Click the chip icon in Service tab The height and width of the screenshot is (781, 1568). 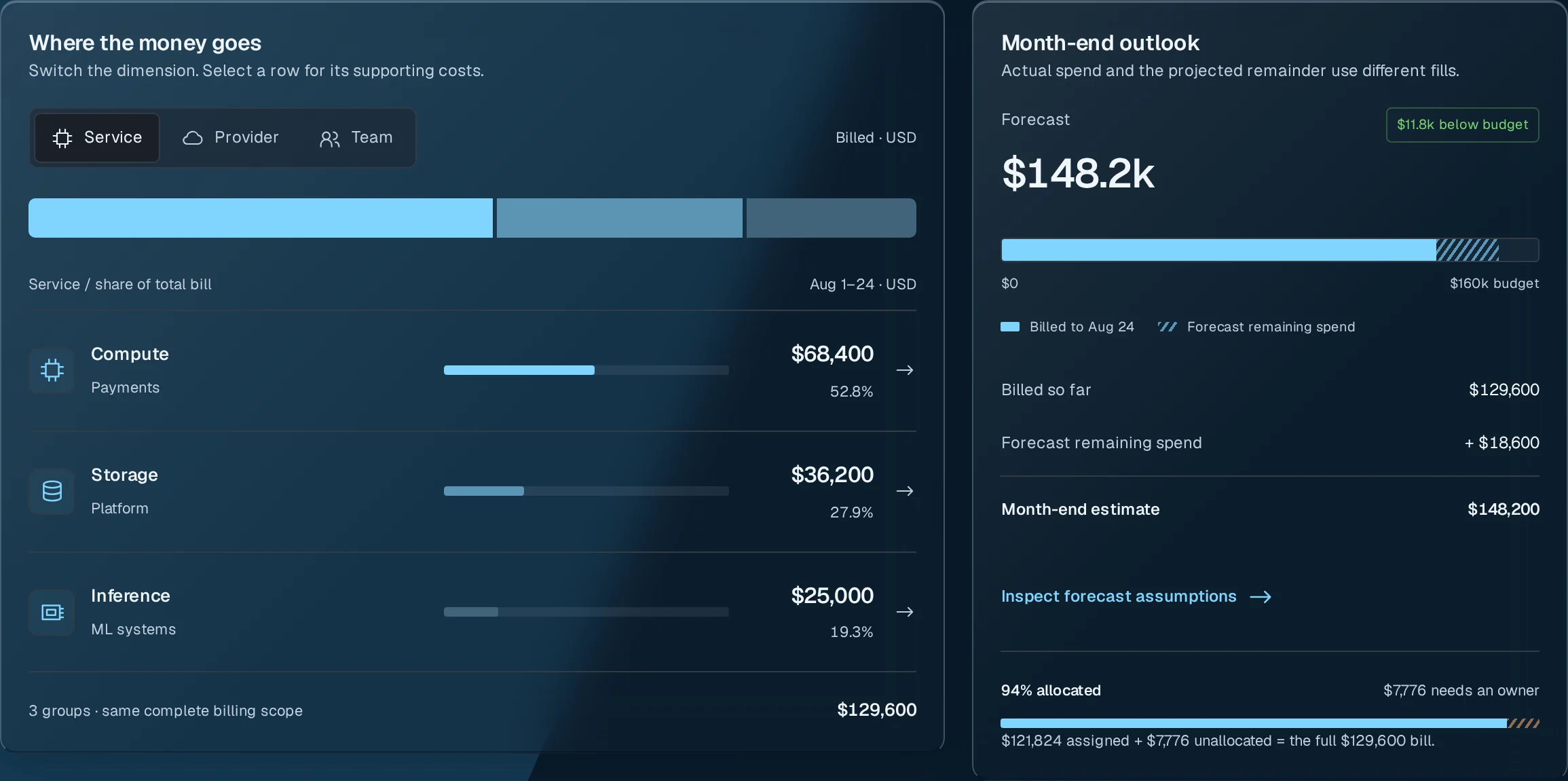click(x=62, y=139)
